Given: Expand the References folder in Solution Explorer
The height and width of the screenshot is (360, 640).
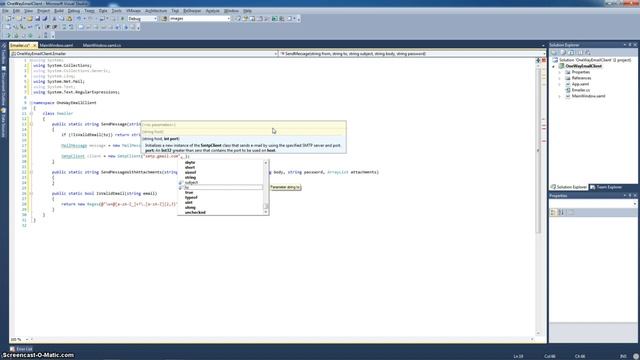Looking at the screenshot, I should point(560,78).
